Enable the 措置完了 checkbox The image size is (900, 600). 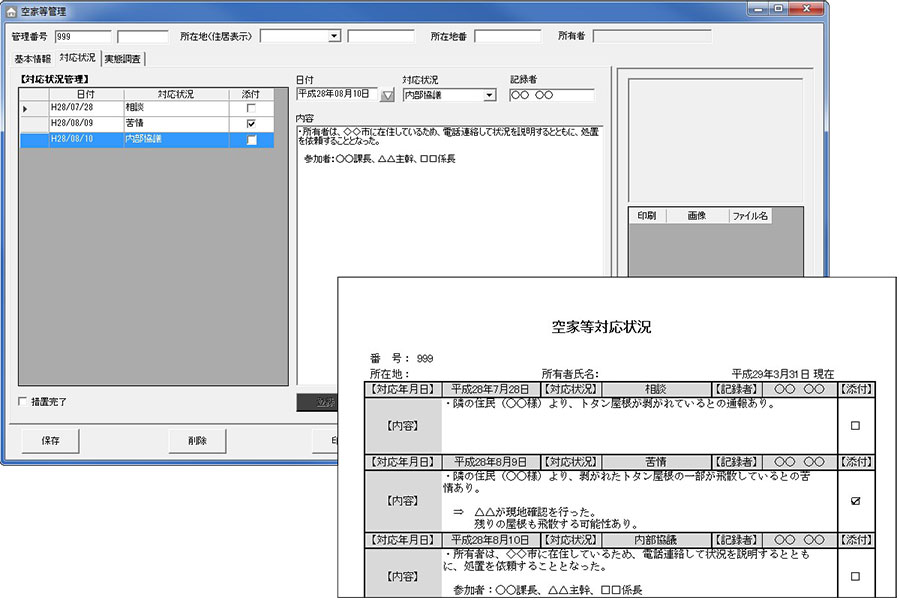click(x=24, y=402)
